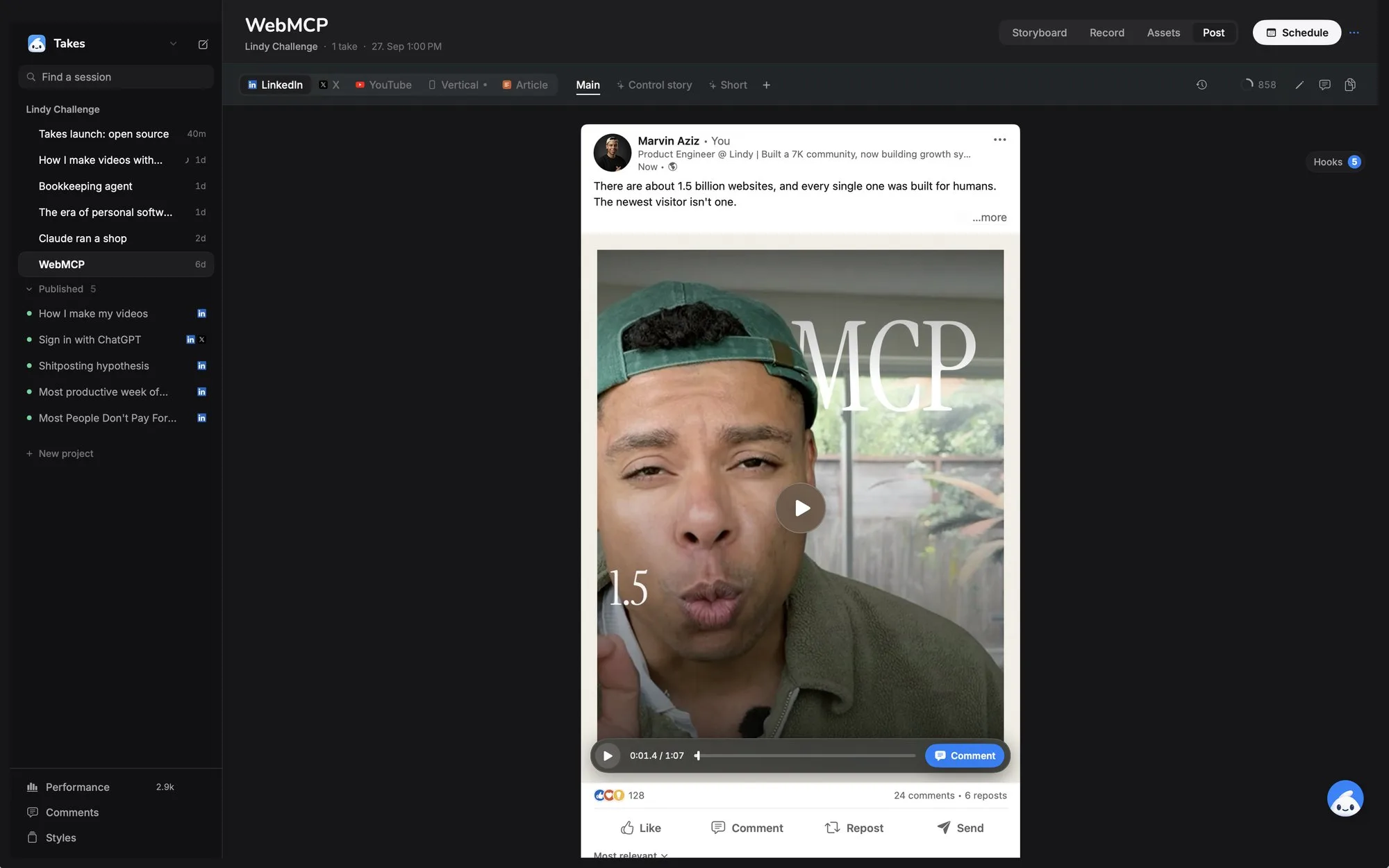
Task: Click the Send paper-plane button
Action: pyautogui.click(x=960, y=828)
